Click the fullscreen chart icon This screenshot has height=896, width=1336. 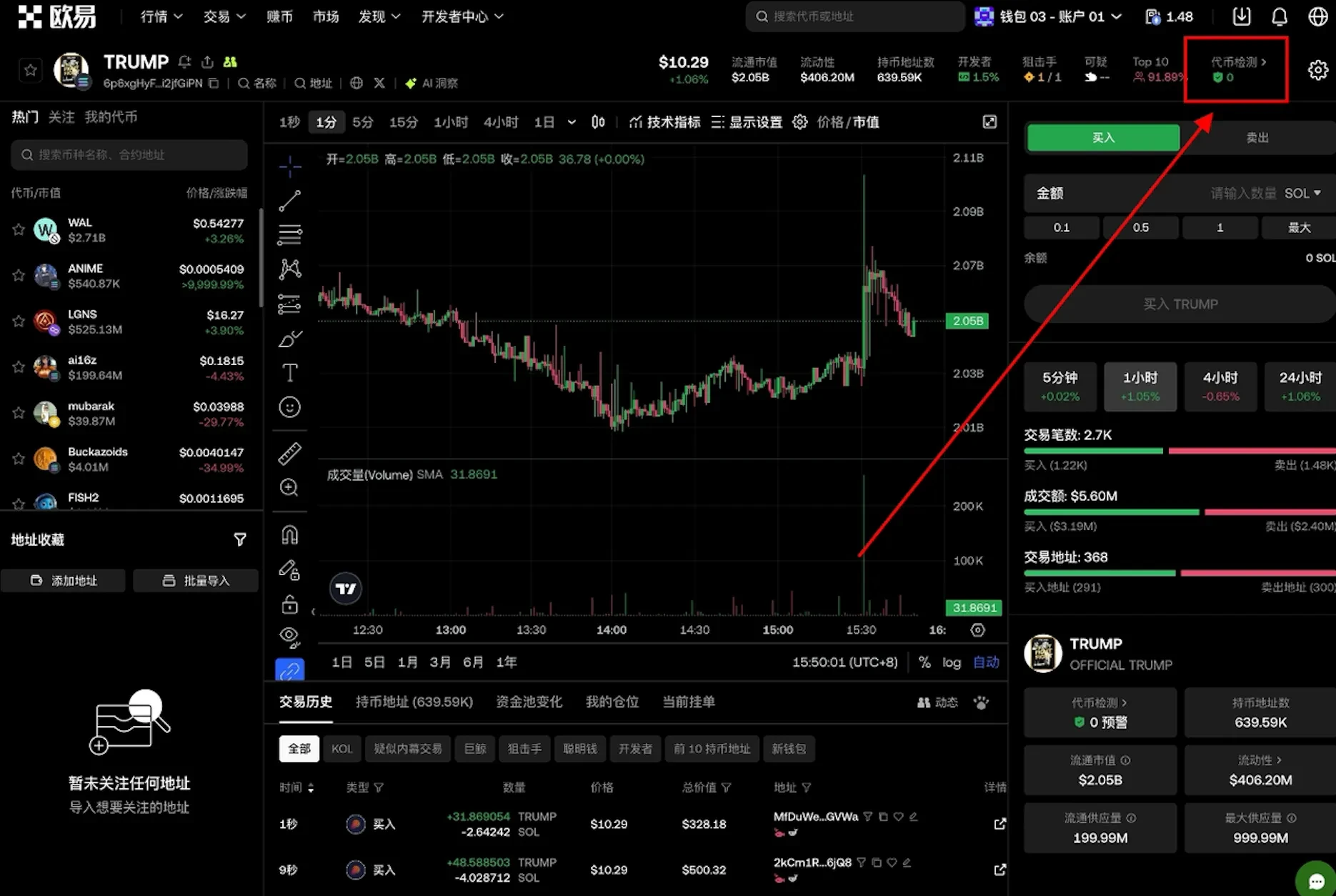tap(989, 122)
